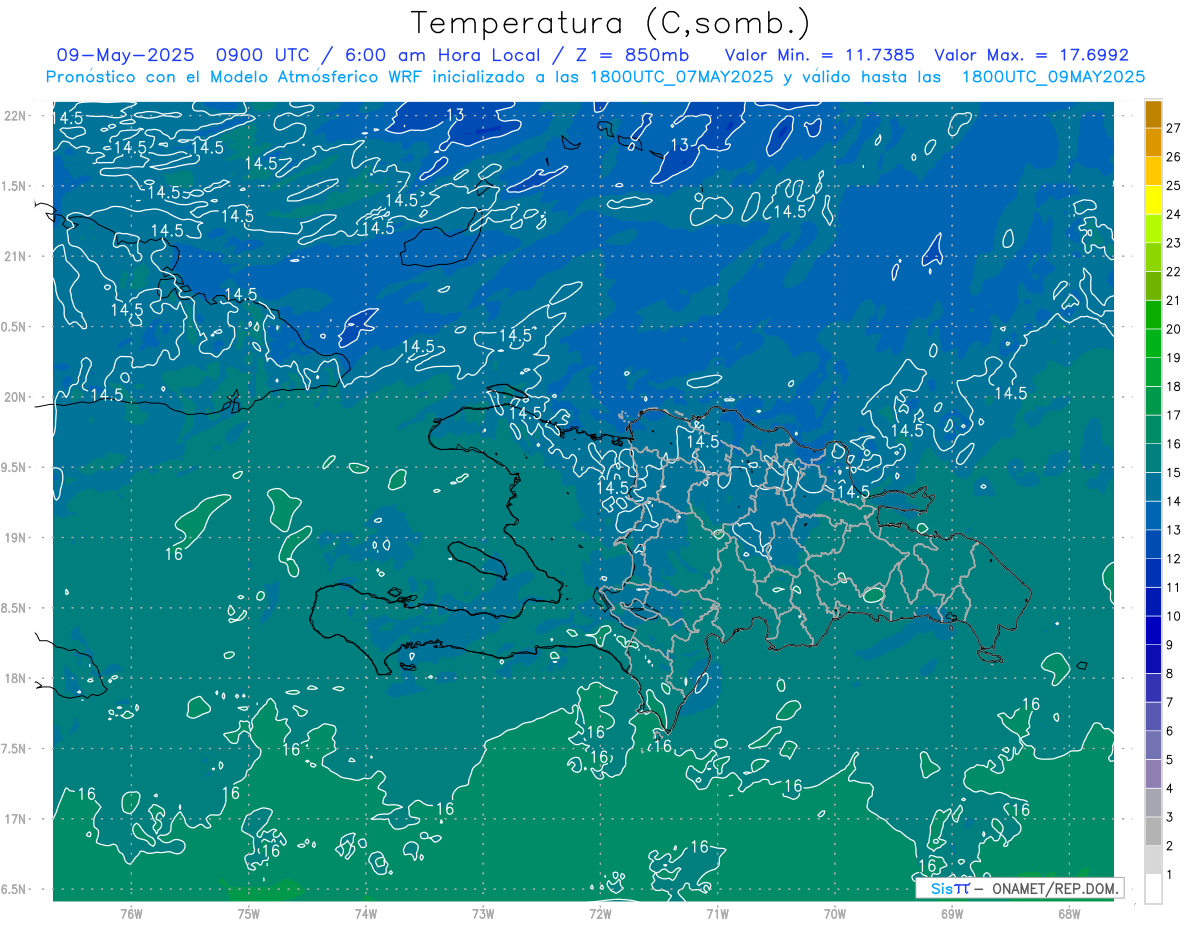Viewport: 1200px width, 927px height.
Task: Click the yellow segment of the color scale
Action: click(x=1153, y=200)
